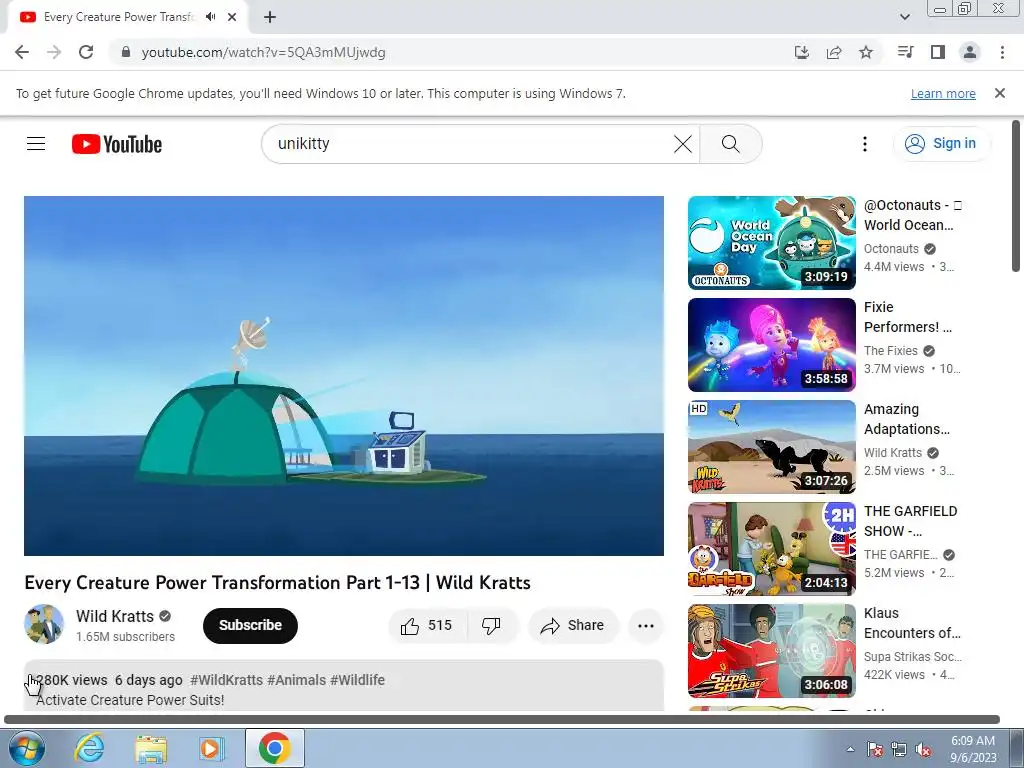Open the Wild Kratts channel name link

tap(115, 616)
